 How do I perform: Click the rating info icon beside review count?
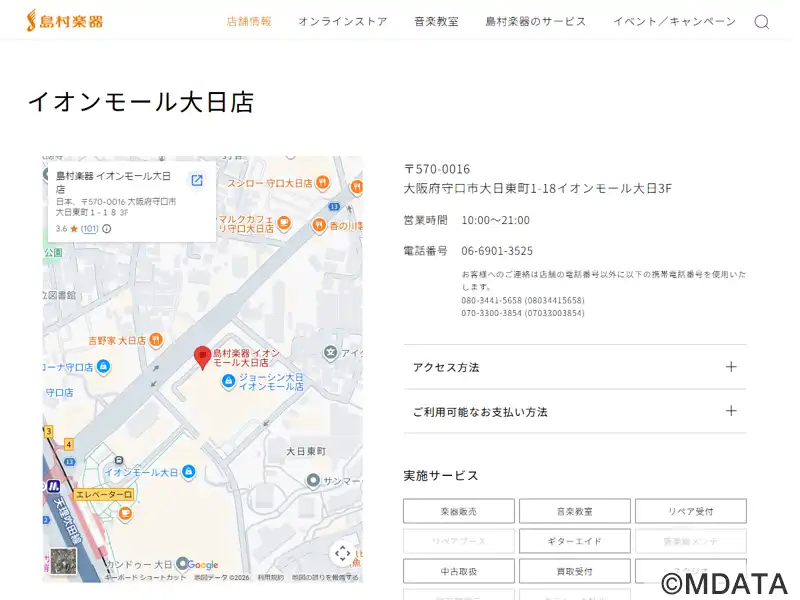point(107,229)
